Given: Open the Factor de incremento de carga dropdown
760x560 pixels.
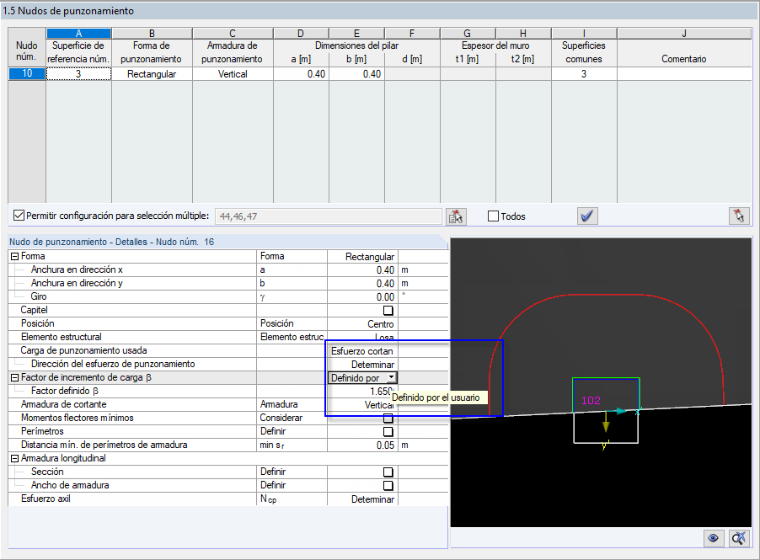Looking at the screenshot, I should click(x=392, y=377).
